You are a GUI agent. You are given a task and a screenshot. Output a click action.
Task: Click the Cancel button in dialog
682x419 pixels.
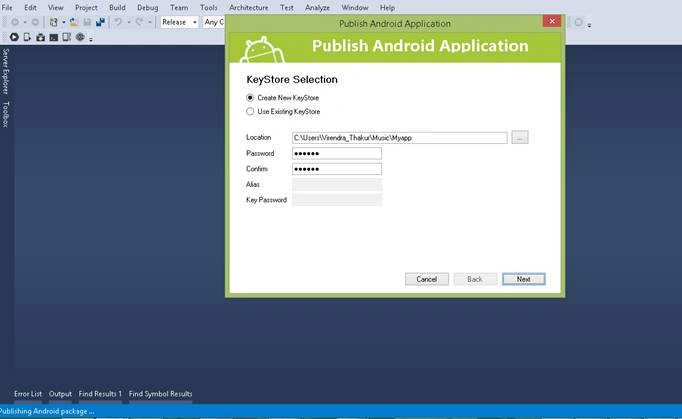click(x=427, y=279)
